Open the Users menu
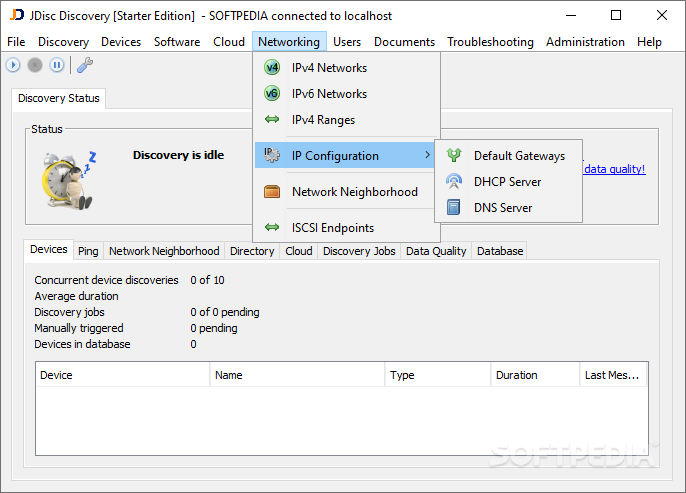 coord(347,42)
